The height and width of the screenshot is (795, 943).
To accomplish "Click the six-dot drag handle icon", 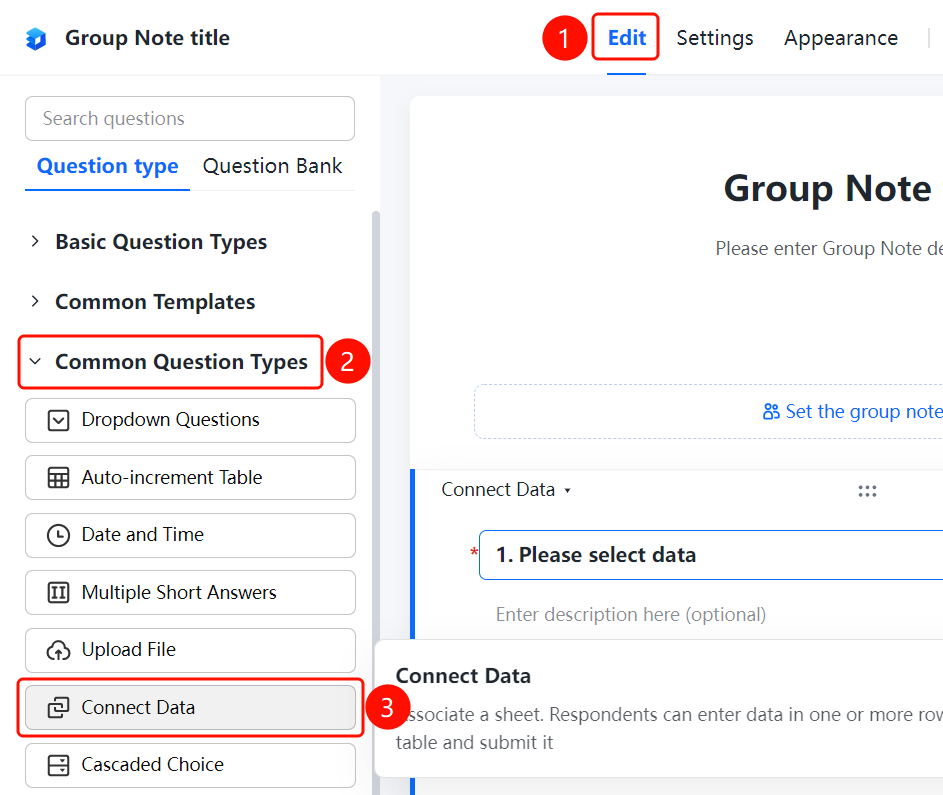I will click(867, 491).
